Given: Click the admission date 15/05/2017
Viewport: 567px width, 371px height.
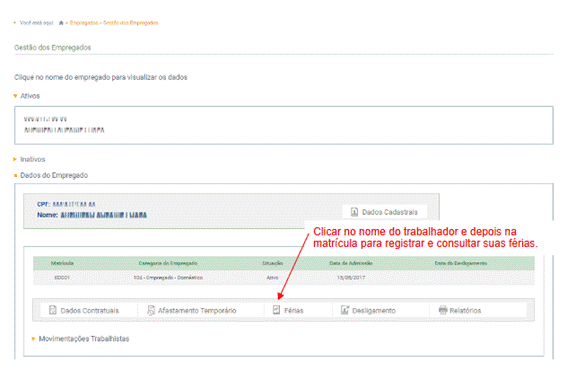Looking at the screenshot, I should (351, 278).
